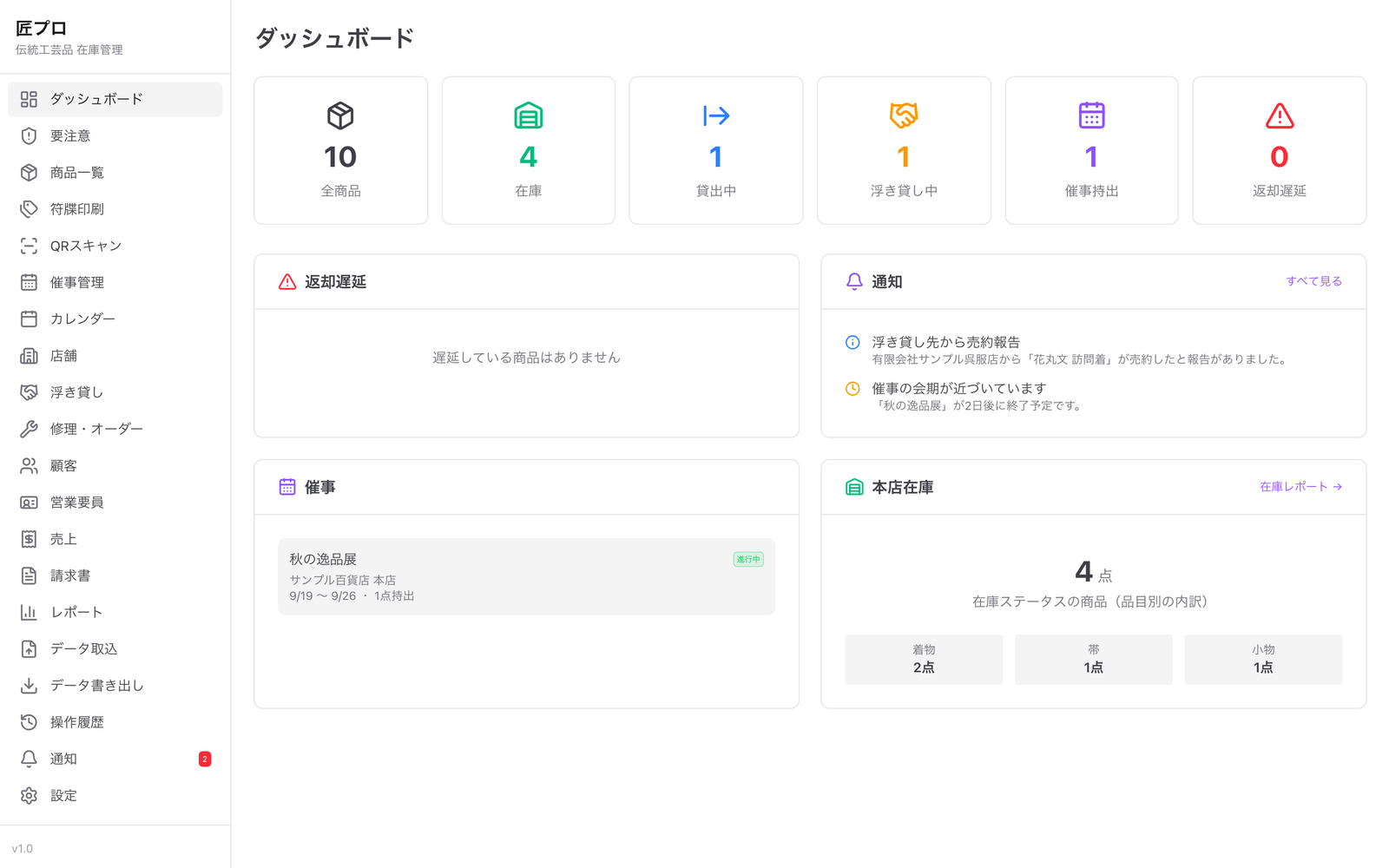Viewport: 1389px width, 868px height.
Task: Open the ダッシュボード menu item
Action: 115,99
